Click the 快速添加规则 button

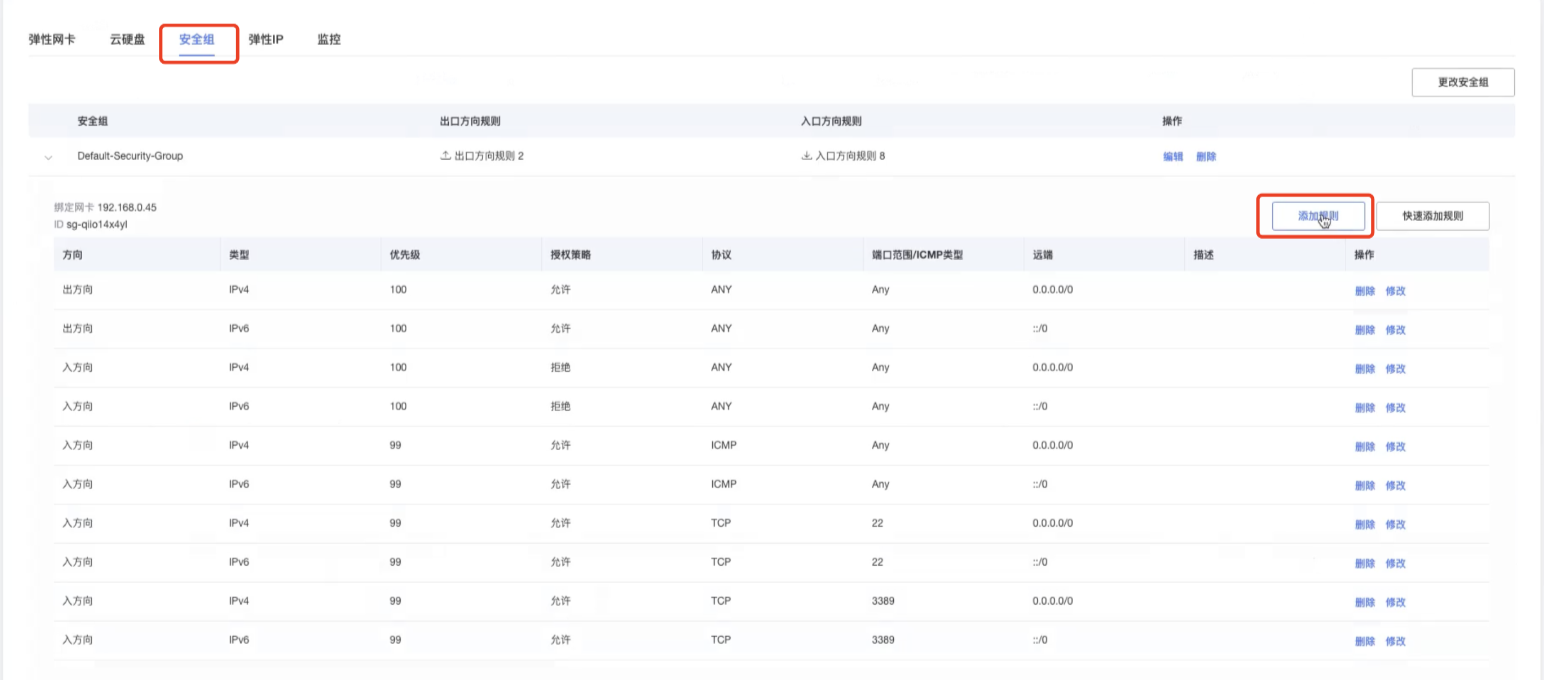coord(1433,216)
